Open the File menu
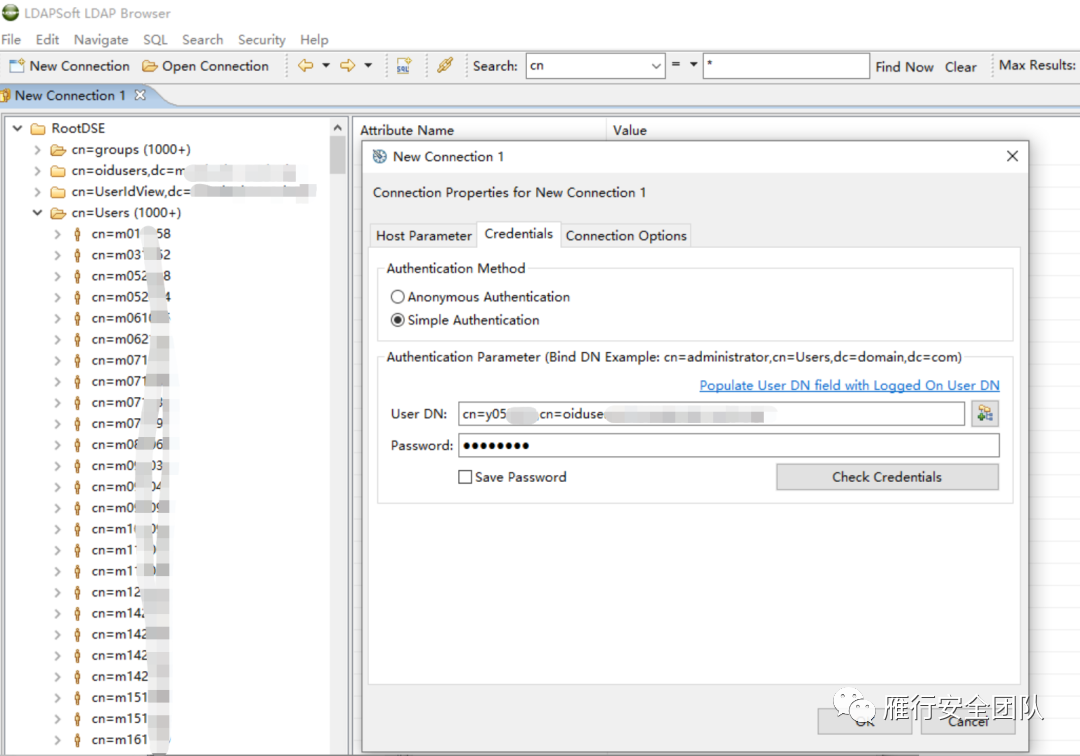This screenshot has height=756, width=1080. tap(11, 40)
